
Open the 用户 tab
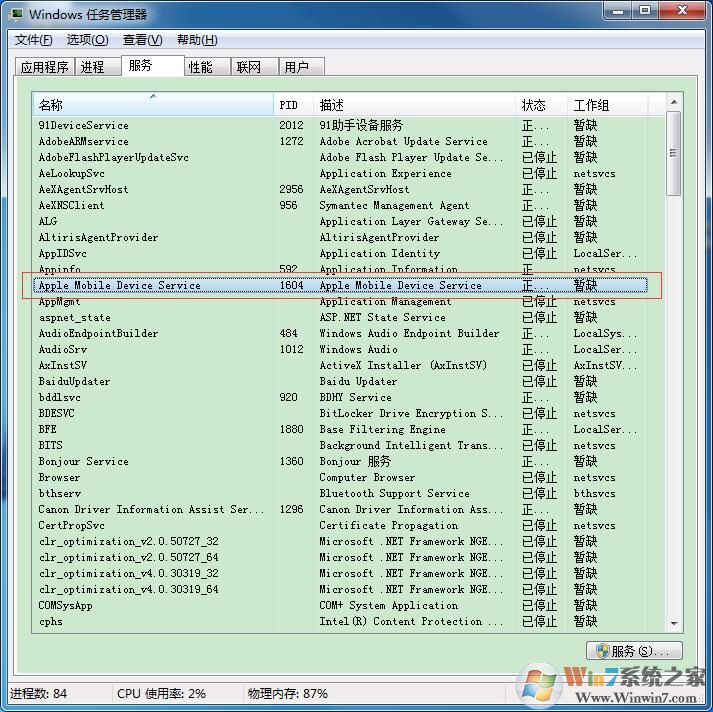296,67
